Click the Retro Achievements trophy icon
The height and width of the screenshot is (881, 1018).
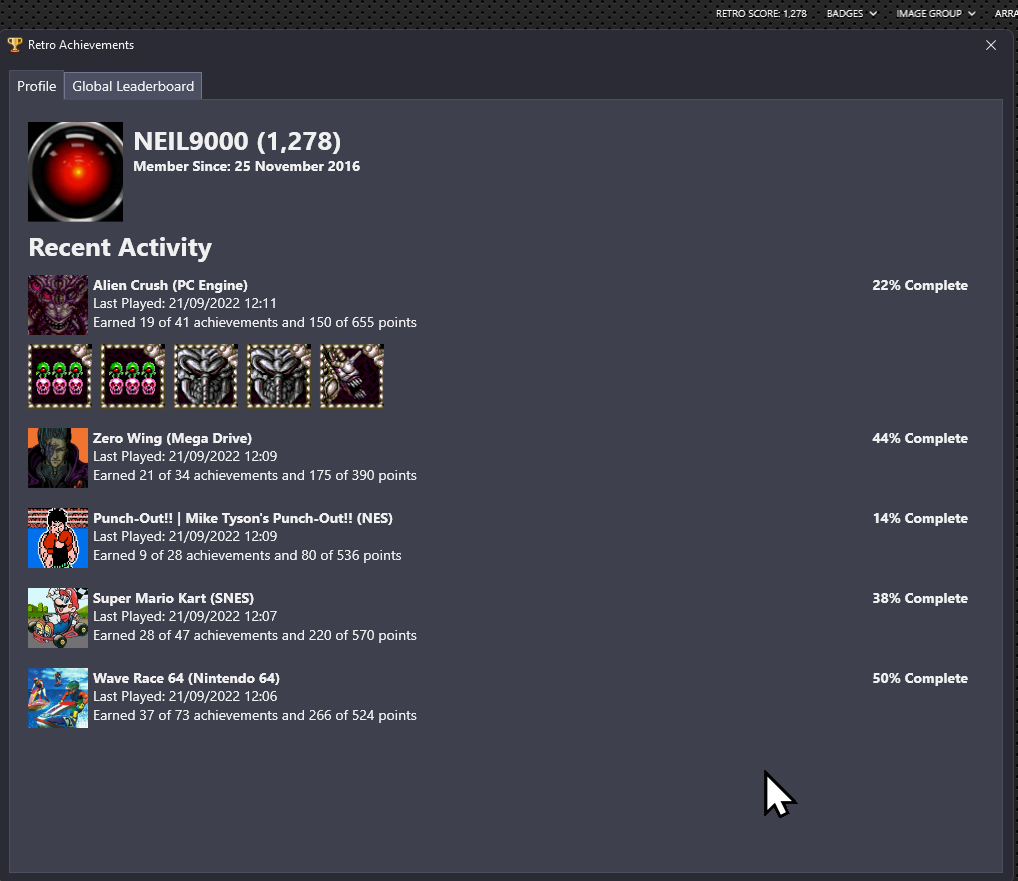tap(14, 45)
